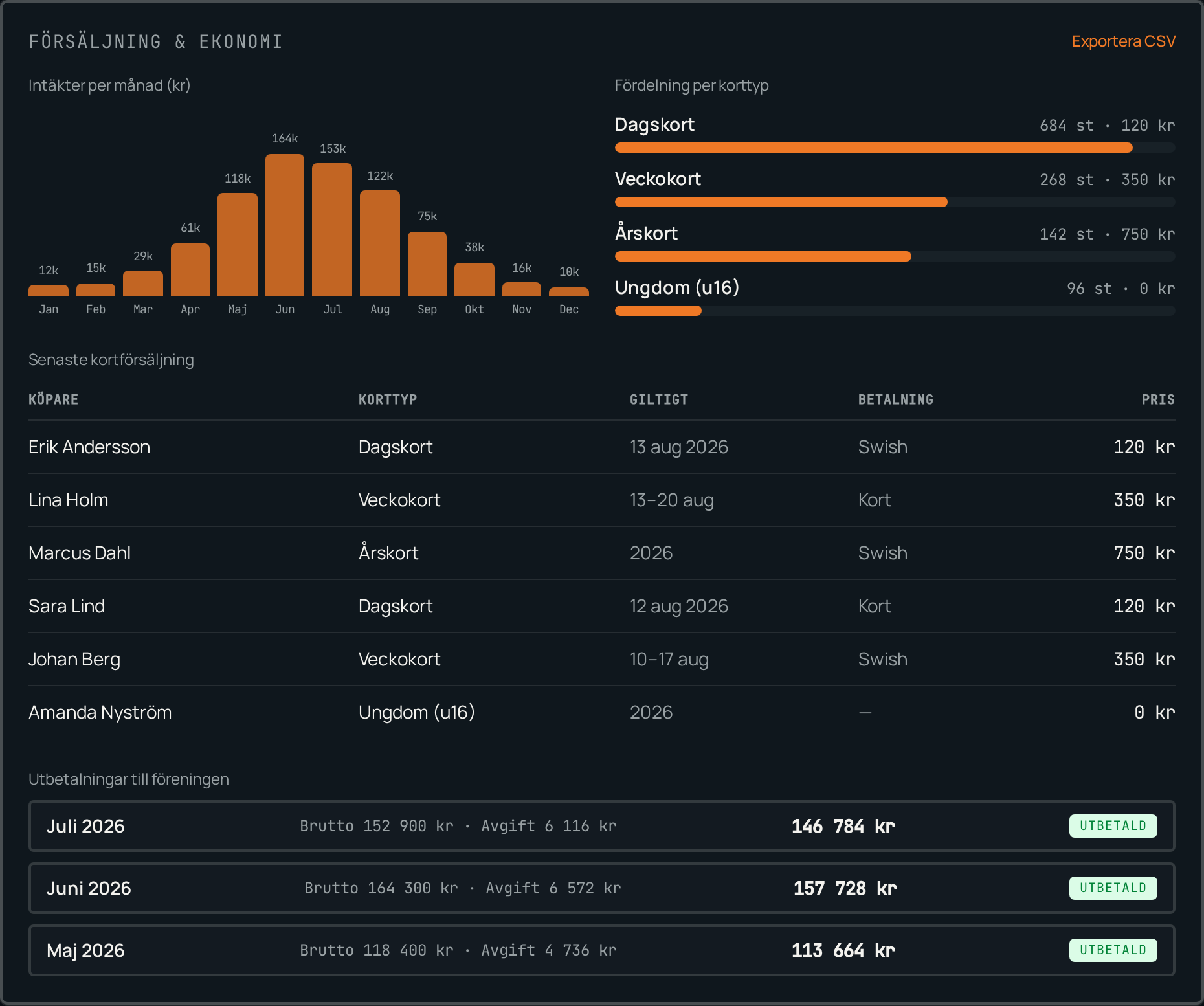Select buyer Lina Holm

(x=69, y=500)
